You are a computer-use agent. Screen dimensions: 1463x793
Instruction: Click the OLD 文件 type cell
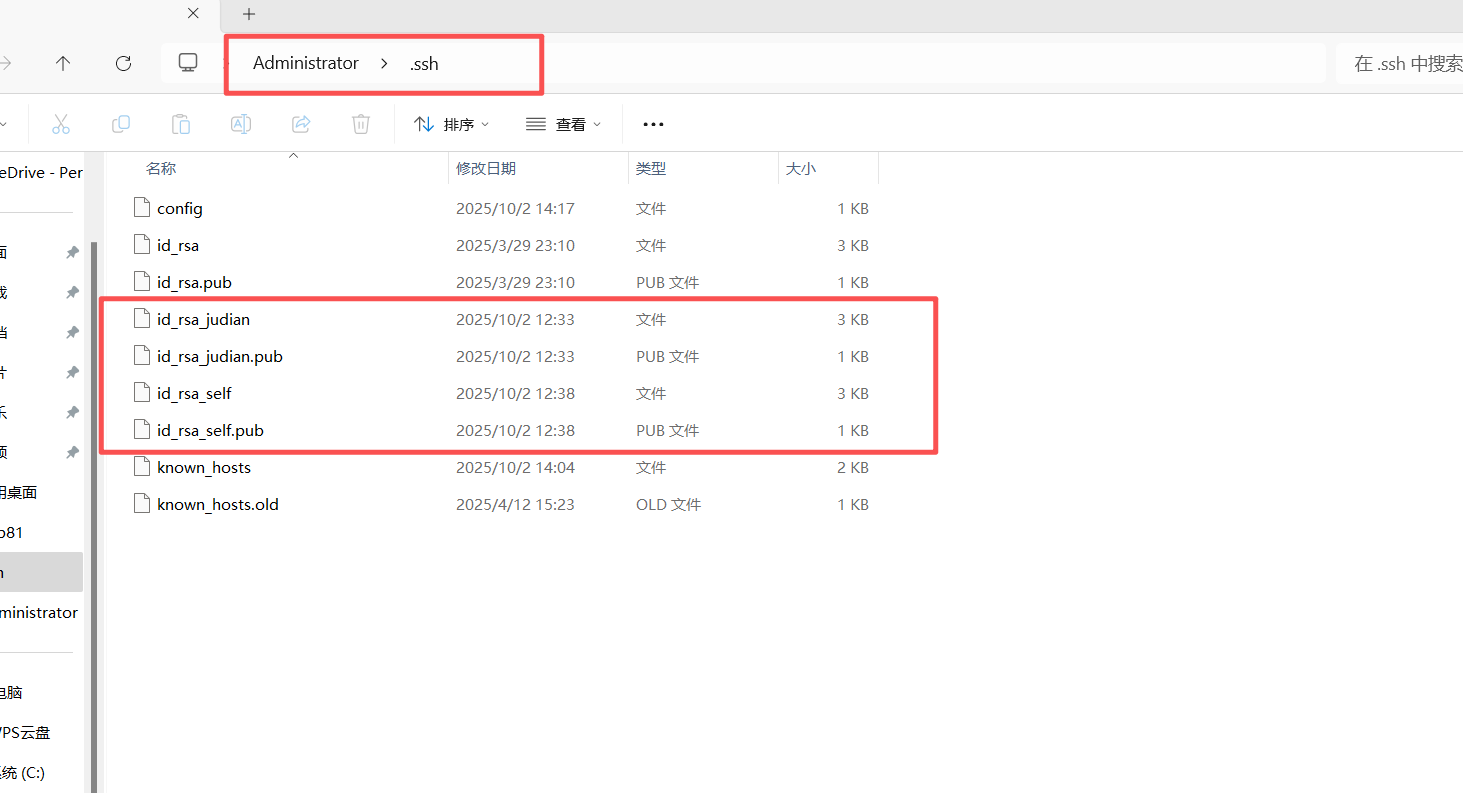tap(668, 504)
